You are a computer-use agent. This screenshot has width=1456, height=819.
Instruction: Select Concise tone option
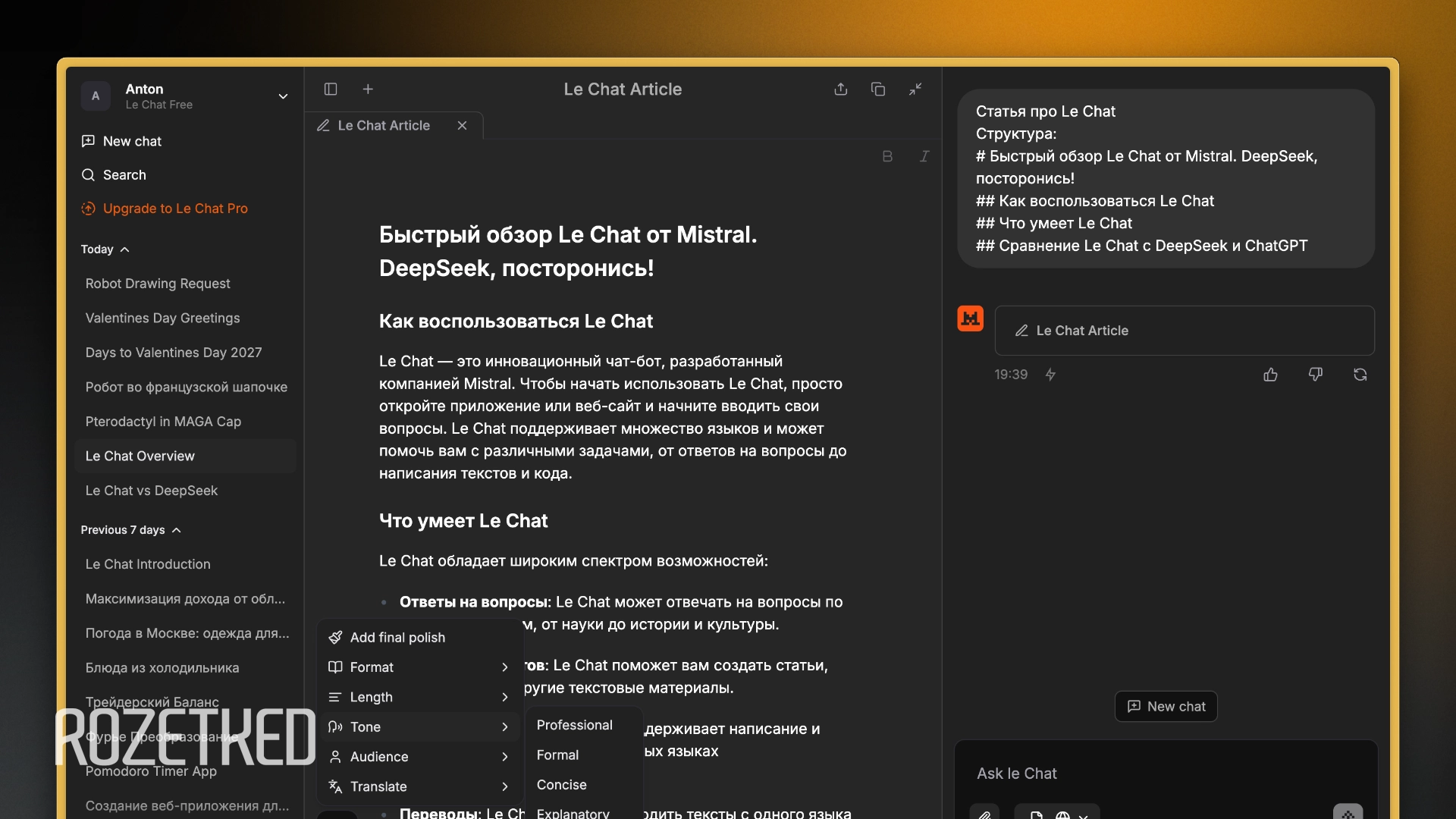584,785
